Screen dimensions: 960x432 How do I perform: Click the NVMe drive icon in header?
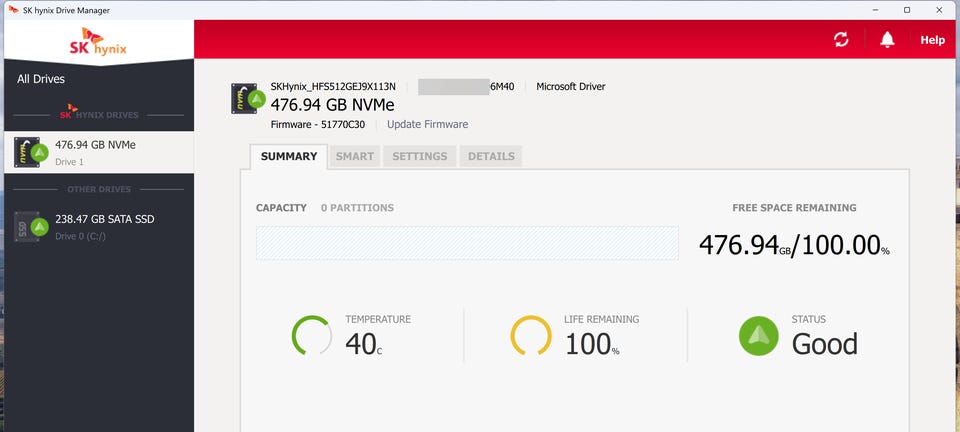(x=248, y=99)
